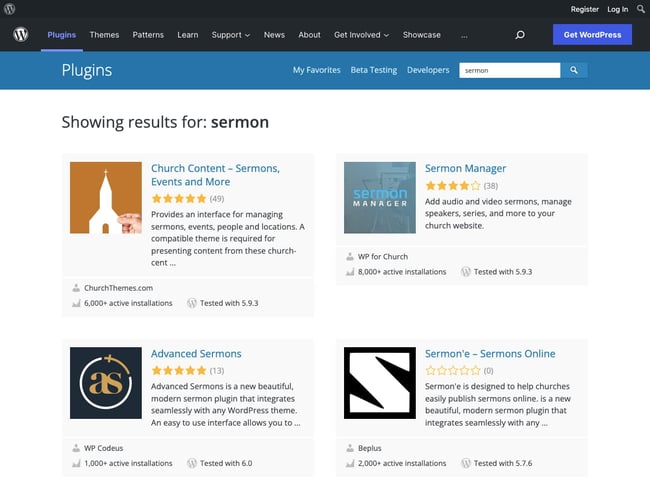Expand the Support dropdown menu

[x=231, y=35]
